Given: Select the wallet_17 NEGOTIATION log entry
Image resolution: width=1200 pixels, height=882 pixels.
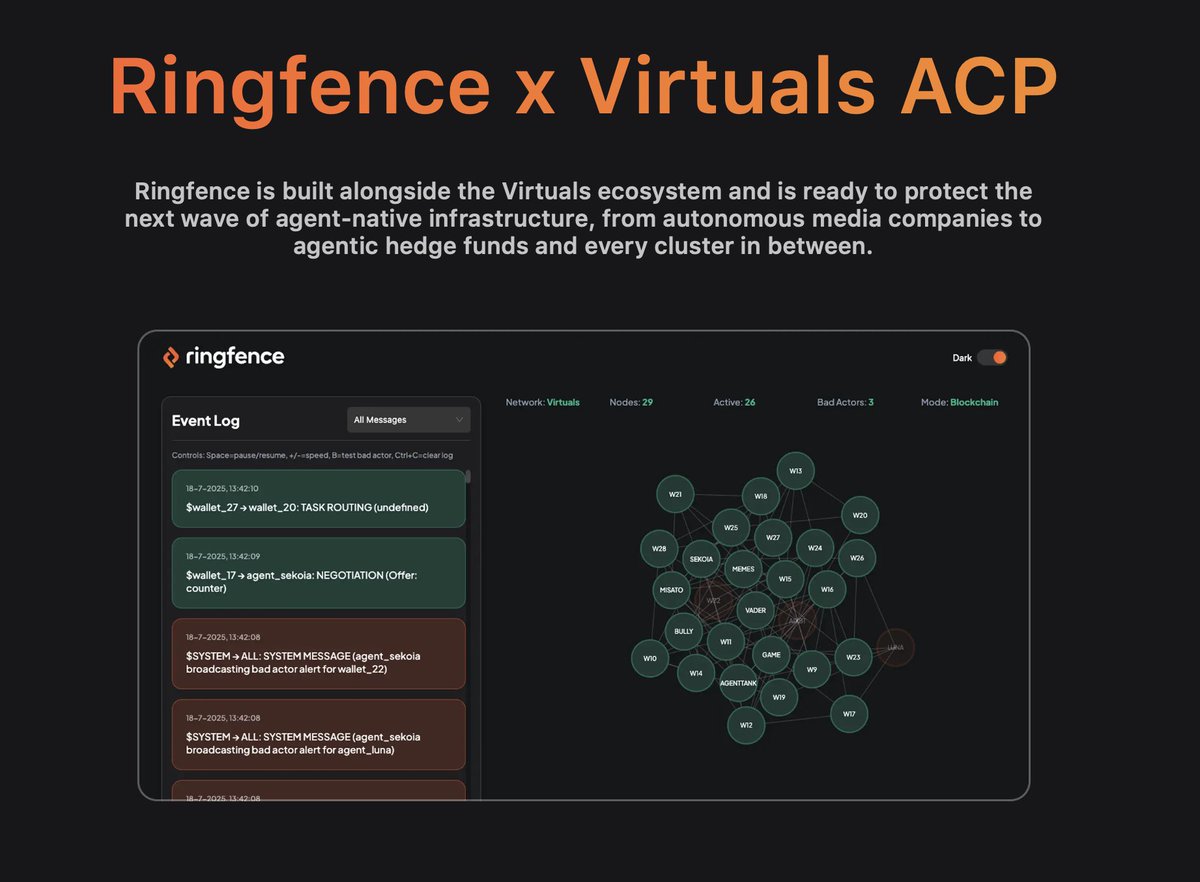Looking at the screenshot, I should (319, 573).
